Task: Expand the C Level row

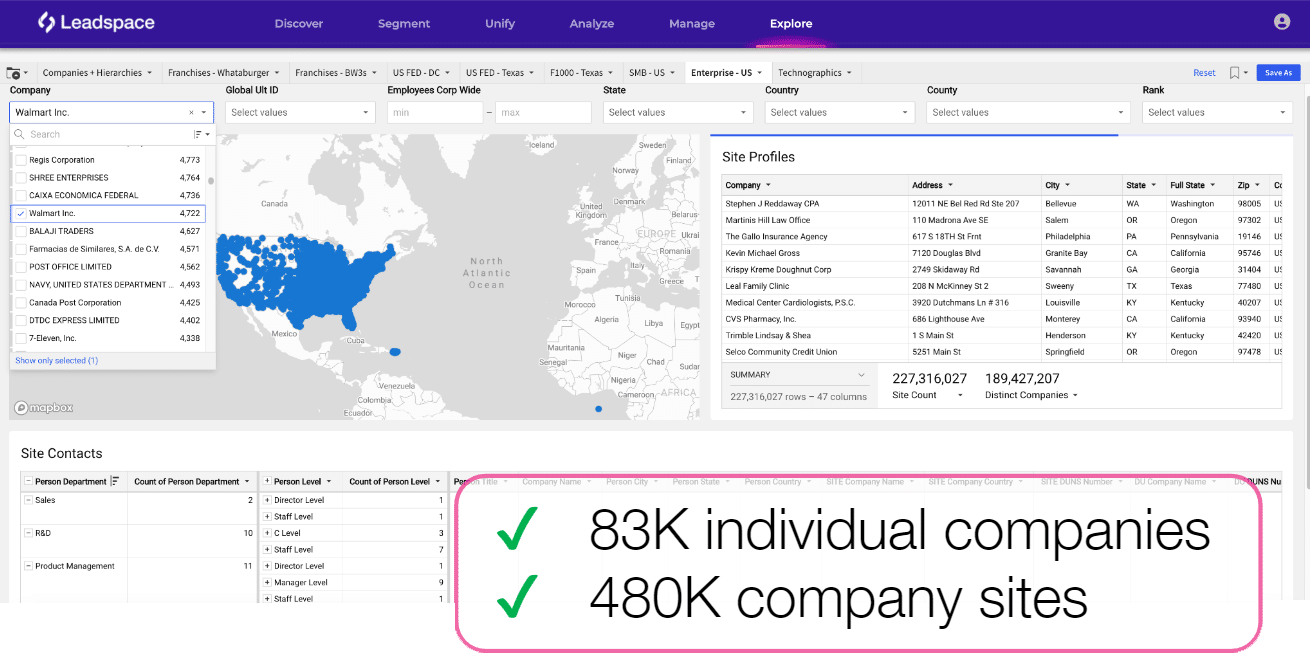Action: pyautogui.click(x=267, y=533)
